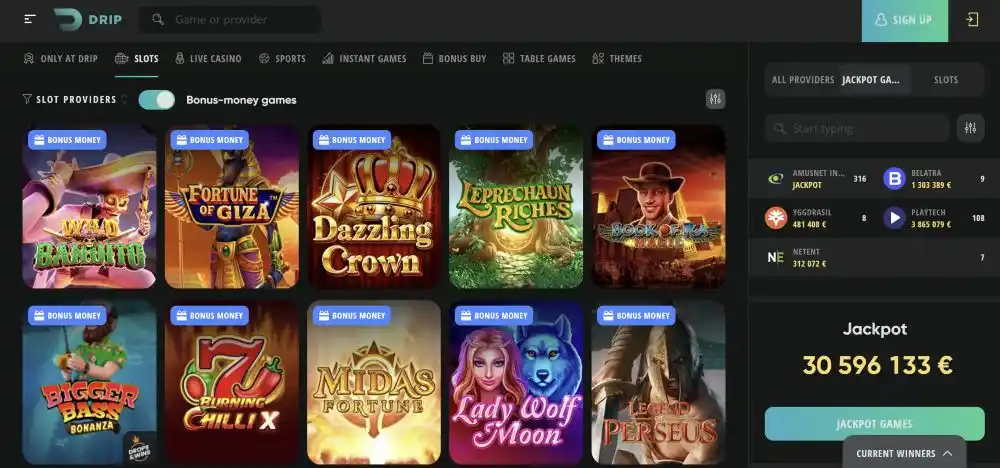The width and height of the screenshot is (1000, 468).
Task: Open the Live Casino category
Action: click(208, 59)
